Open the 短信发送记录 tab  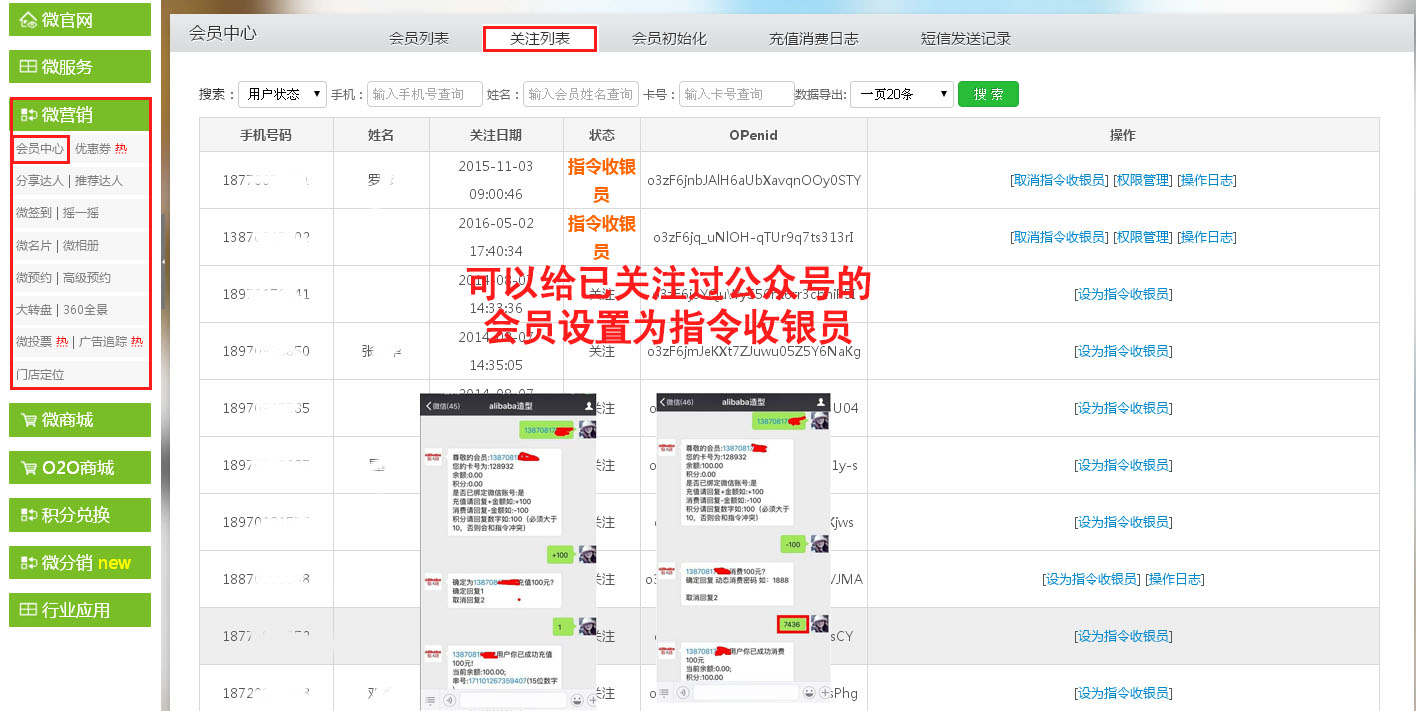[x=965, y=39]
